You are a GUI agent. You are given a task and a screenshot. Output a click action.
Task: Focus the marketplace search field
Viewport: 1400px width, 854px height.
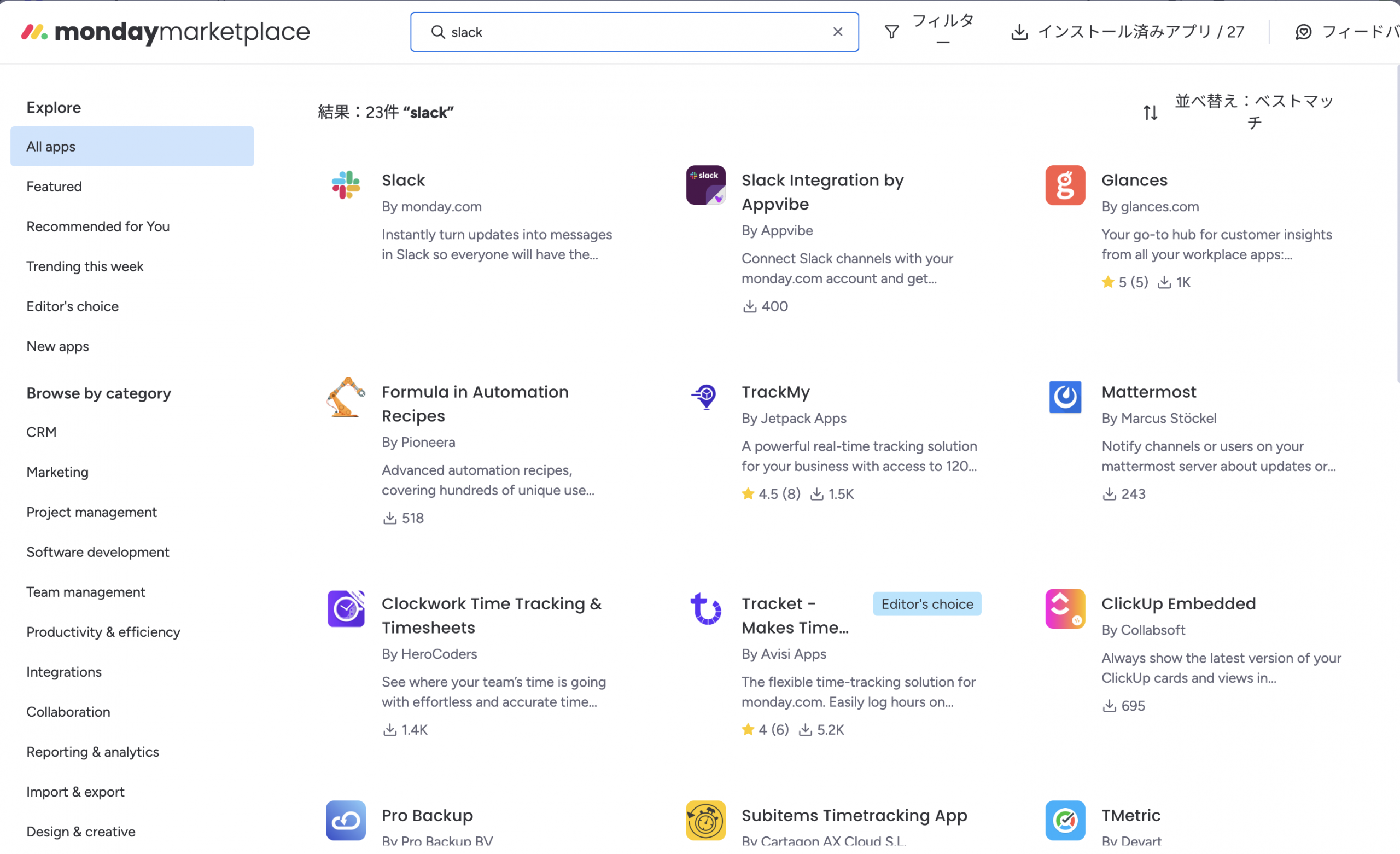635,32
